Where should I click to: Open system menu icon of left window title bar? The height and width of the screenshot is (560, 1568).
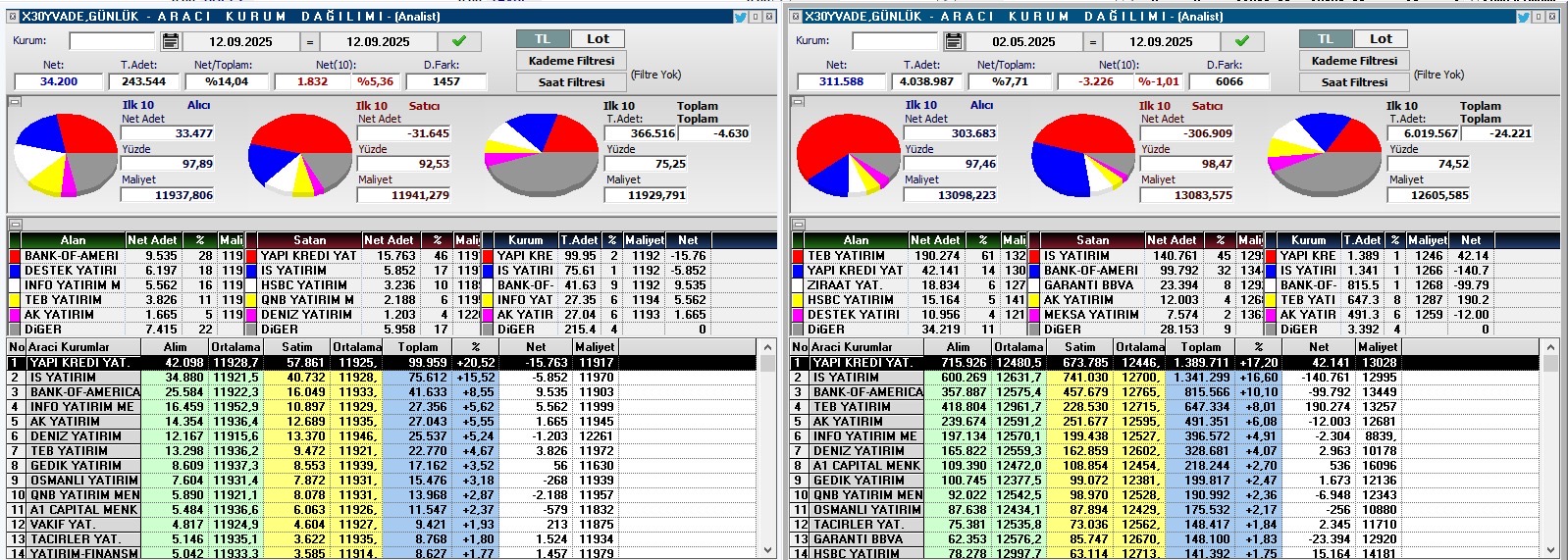click(11, 17)
